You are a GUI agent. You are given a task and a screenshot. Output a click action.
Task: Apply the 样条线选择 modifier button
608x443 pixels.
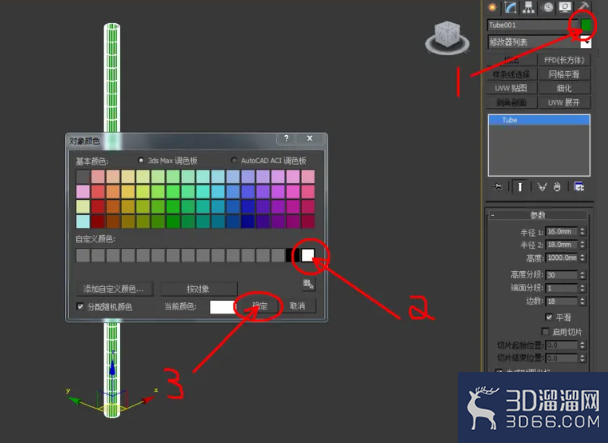511,74
